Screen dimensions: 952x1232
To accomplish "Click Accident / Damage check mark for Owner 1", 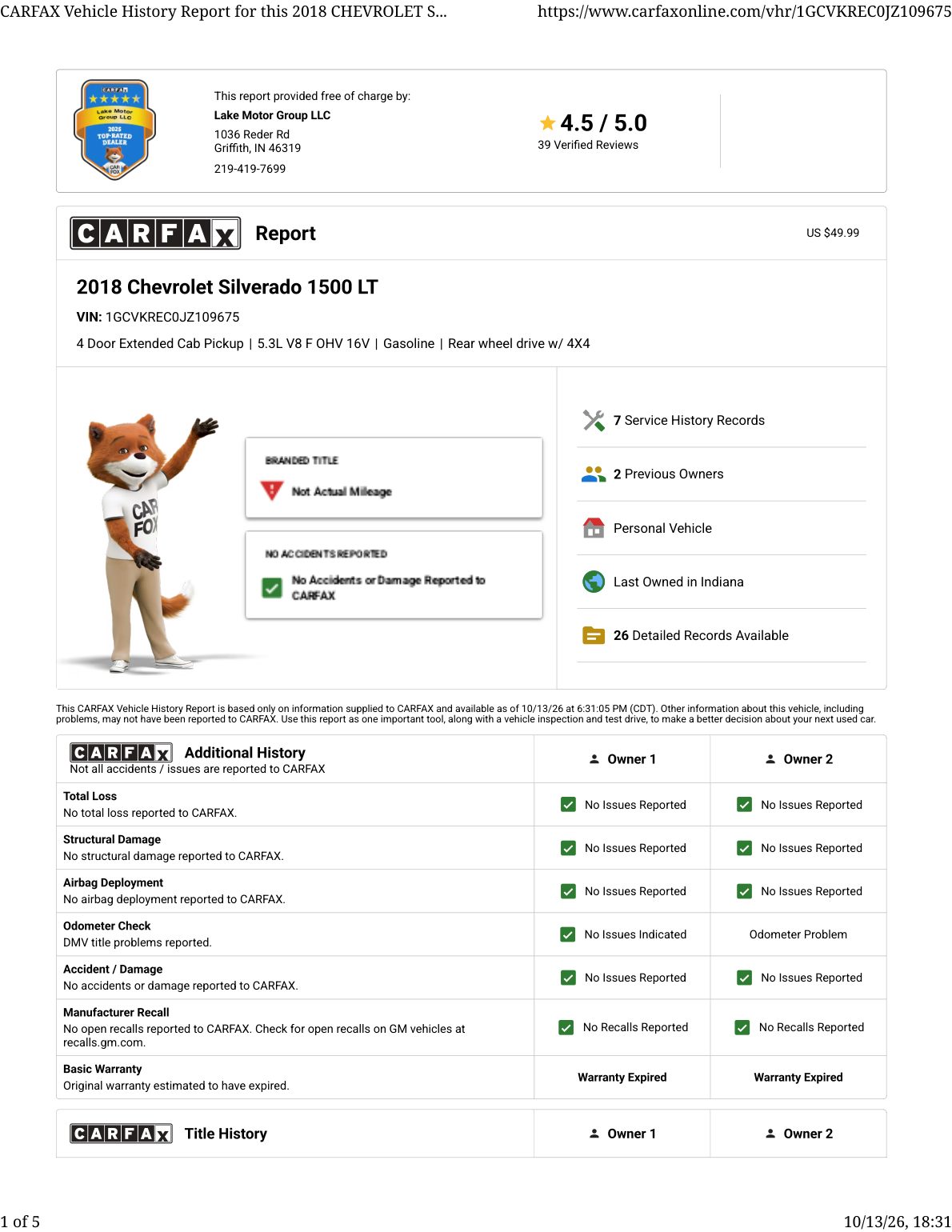I will 568,978.
